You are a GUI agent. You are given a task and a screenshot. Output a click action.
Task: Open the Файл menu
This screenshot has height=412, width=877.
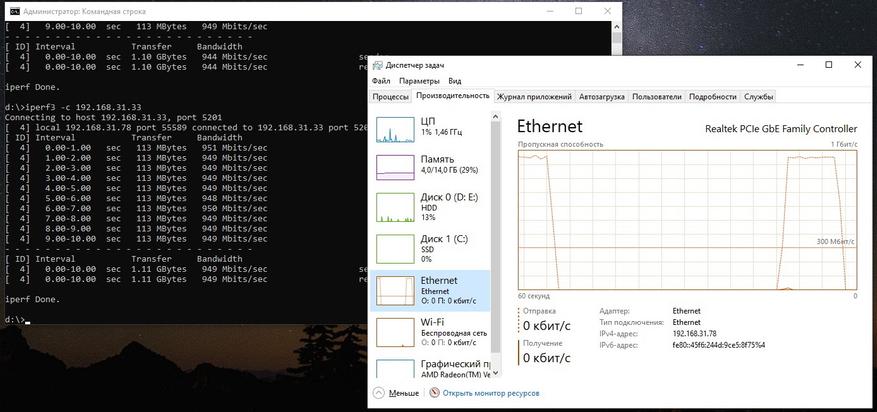click(x=381, y=81)
